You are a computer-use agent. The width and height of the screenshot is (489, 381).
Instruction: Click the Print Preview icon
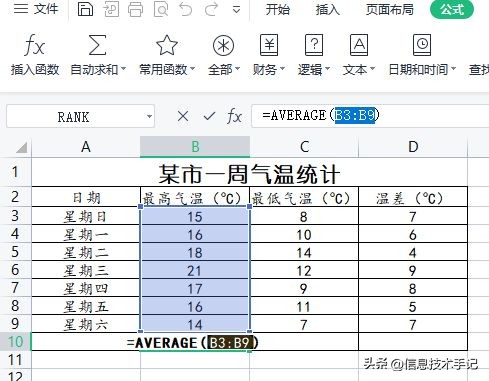161,9
